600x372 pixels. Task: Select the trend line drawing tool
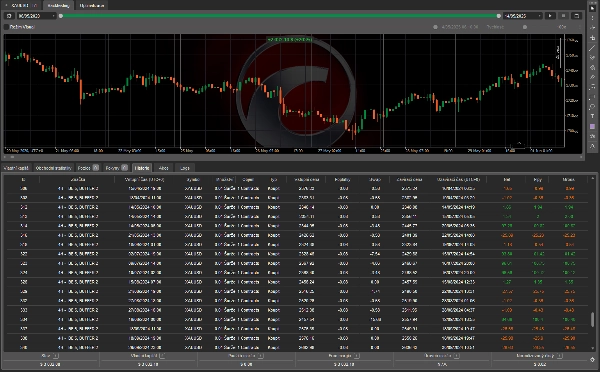(592, 48)
